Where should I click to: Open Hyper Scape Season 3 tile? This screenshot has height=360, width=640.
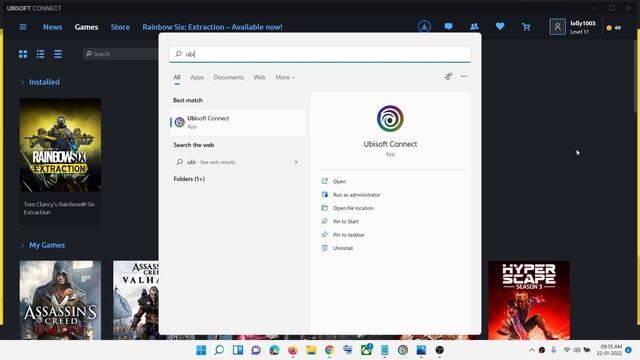pyautogui.click(x=529, y=300)
